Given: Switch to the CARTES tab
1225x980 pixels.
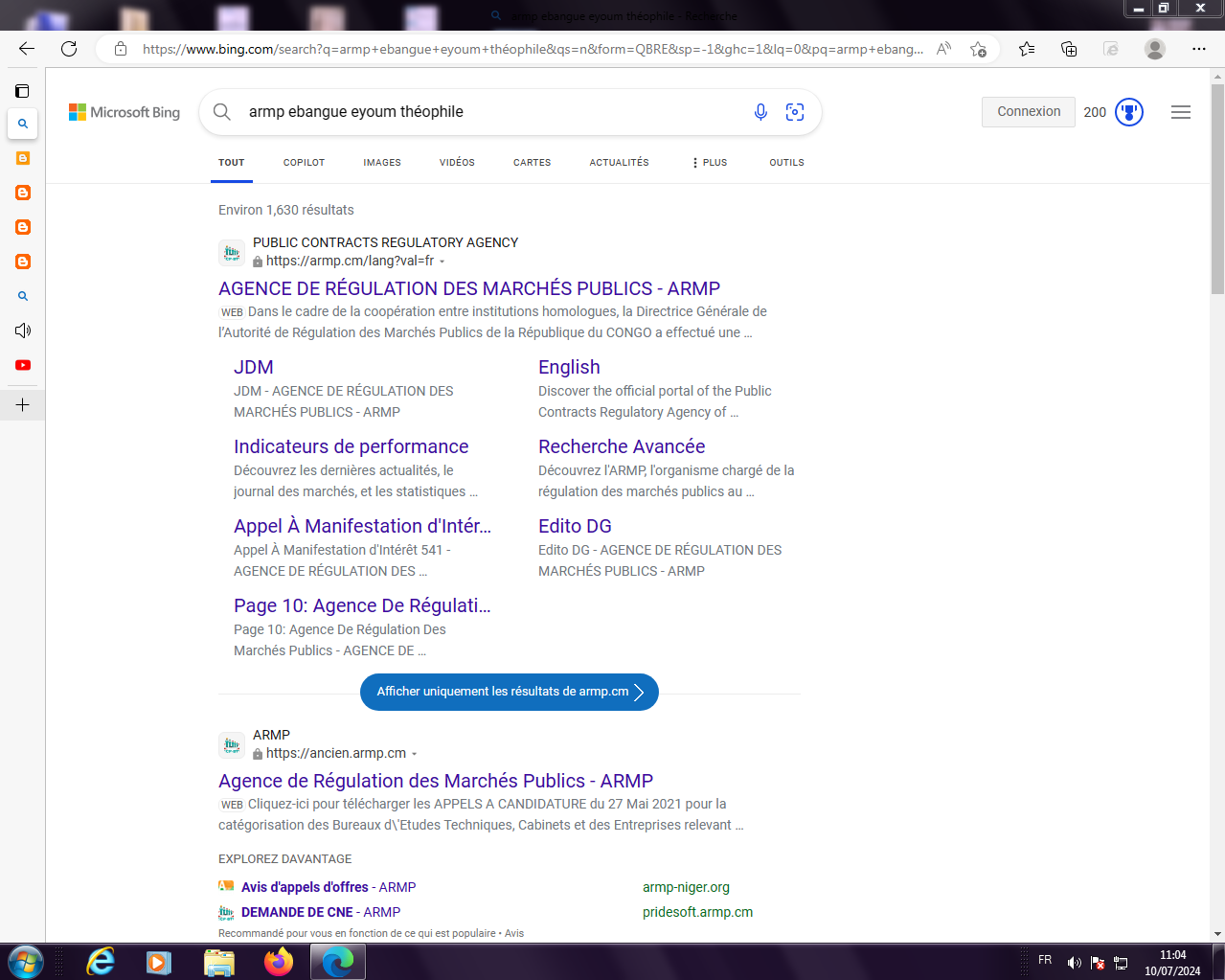Looking at the screenshot, I should [532, 163].
